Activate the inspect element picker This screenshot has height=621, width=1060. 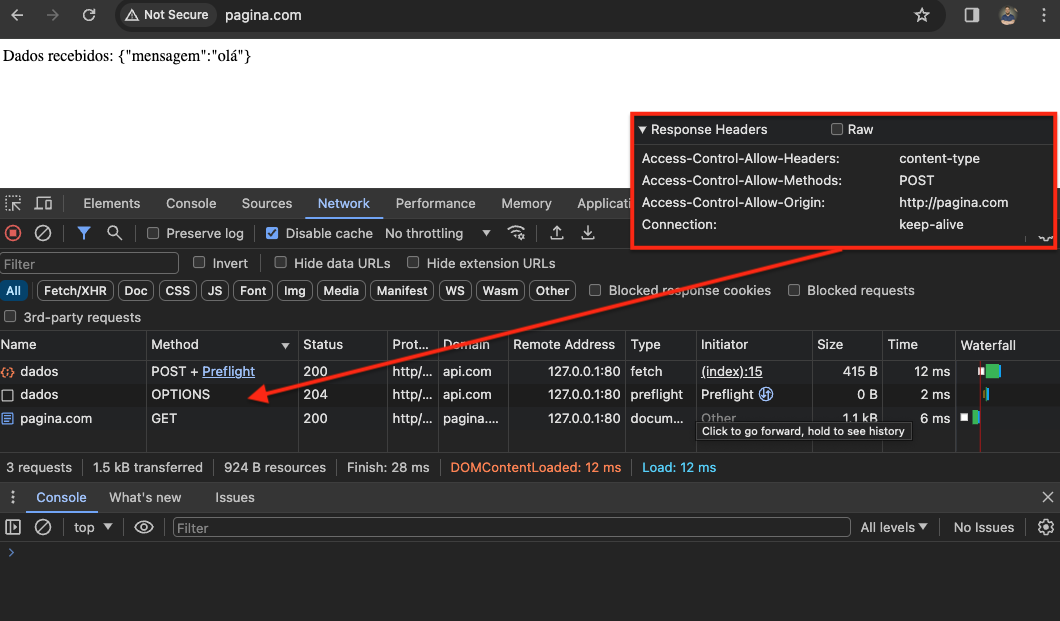click(x=13, y=203)
